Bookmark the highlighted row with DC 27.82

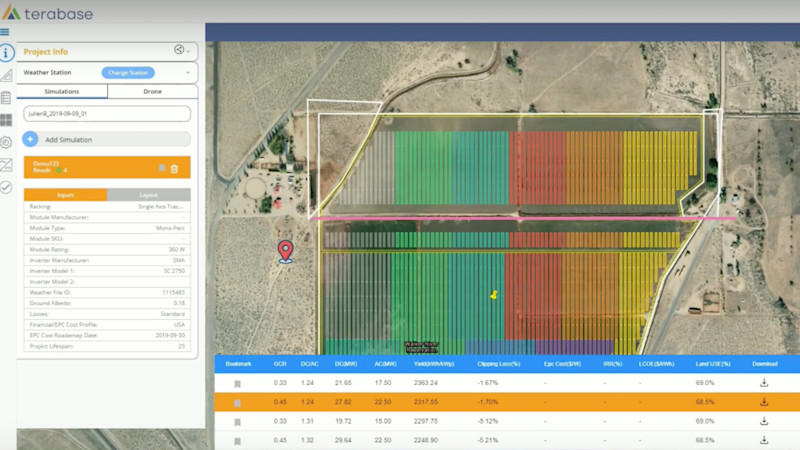pos(237,403)
